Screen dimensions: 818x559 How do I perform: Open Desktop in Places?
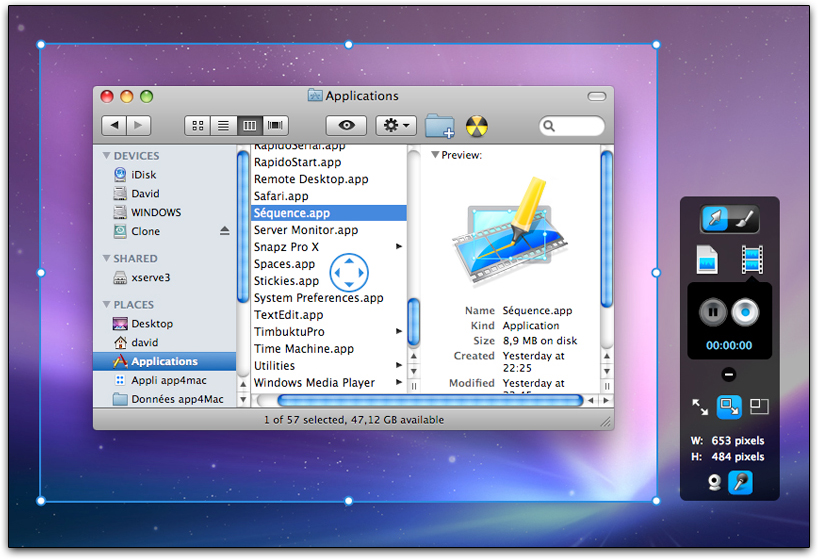(x=164, y=323)
